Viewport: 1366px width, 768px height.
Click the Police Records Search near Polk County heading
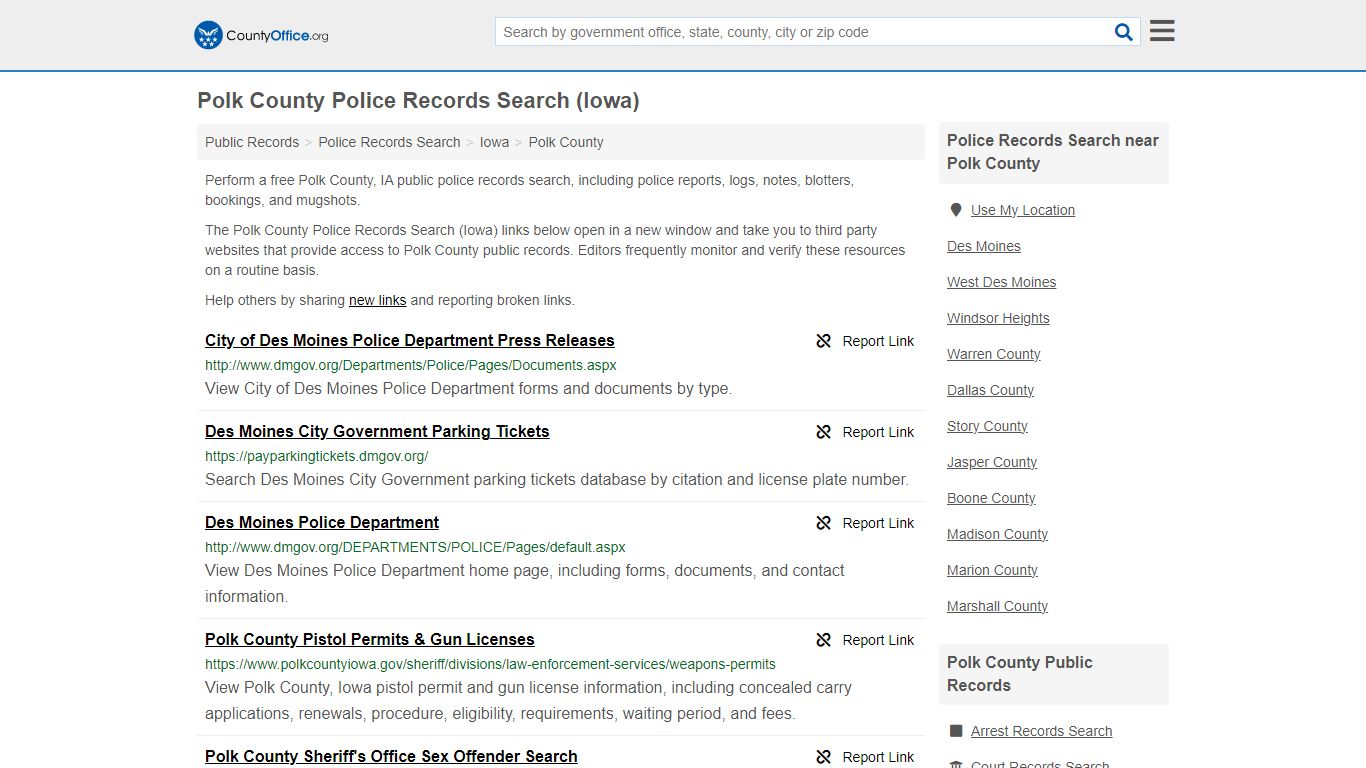tap(1053, 152)
